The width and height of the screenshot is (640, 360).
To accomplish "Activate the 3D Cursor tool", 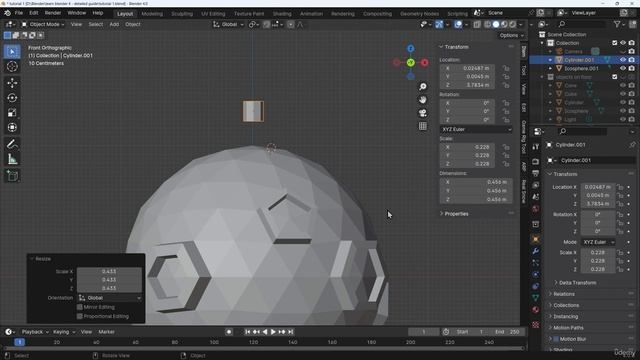I will (12, 67).
